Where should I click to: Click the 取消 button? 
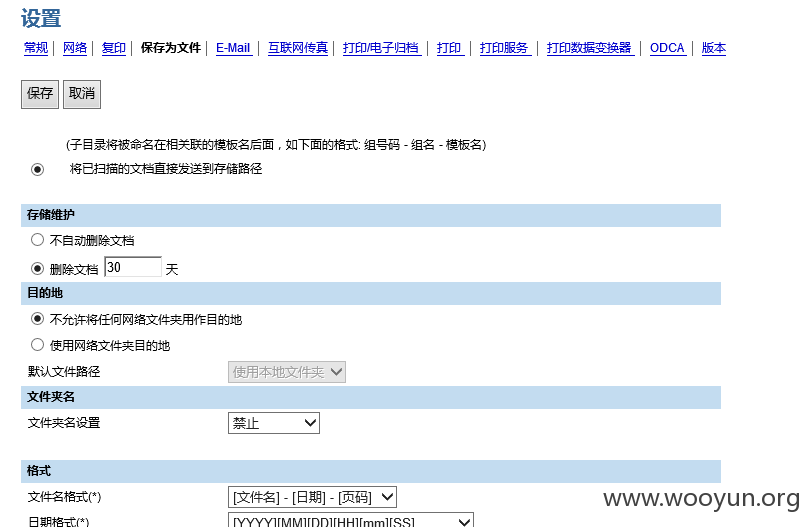coord(82,94)
